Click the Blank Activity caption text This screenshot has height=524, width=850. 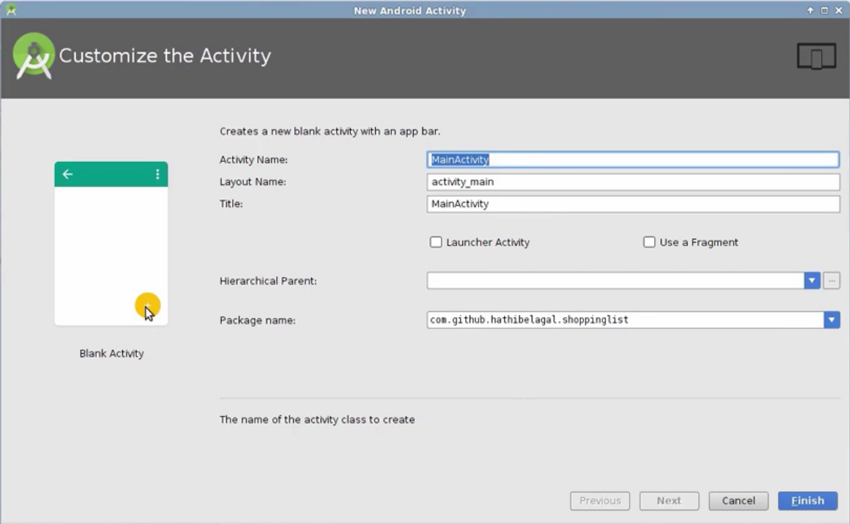pyautogui.click(x=112, y=353)
